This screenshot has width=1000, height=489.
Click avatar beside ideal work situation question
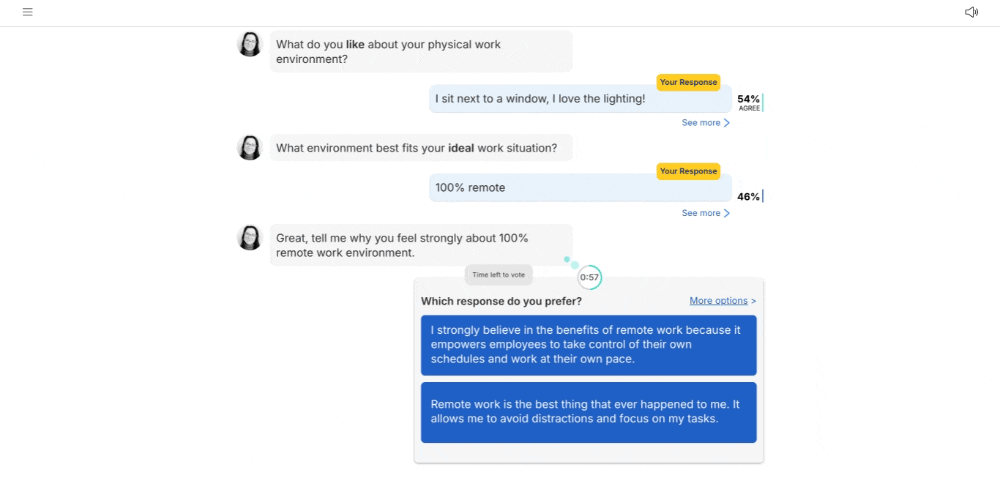pyautogui.click(x=249, y=148)
